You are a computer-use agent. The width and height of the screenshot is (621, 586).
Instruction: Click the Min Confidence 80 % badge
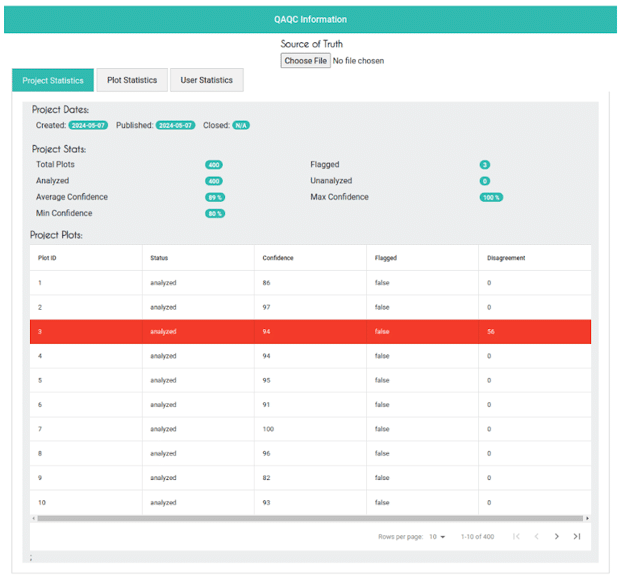tap(215, 213)
